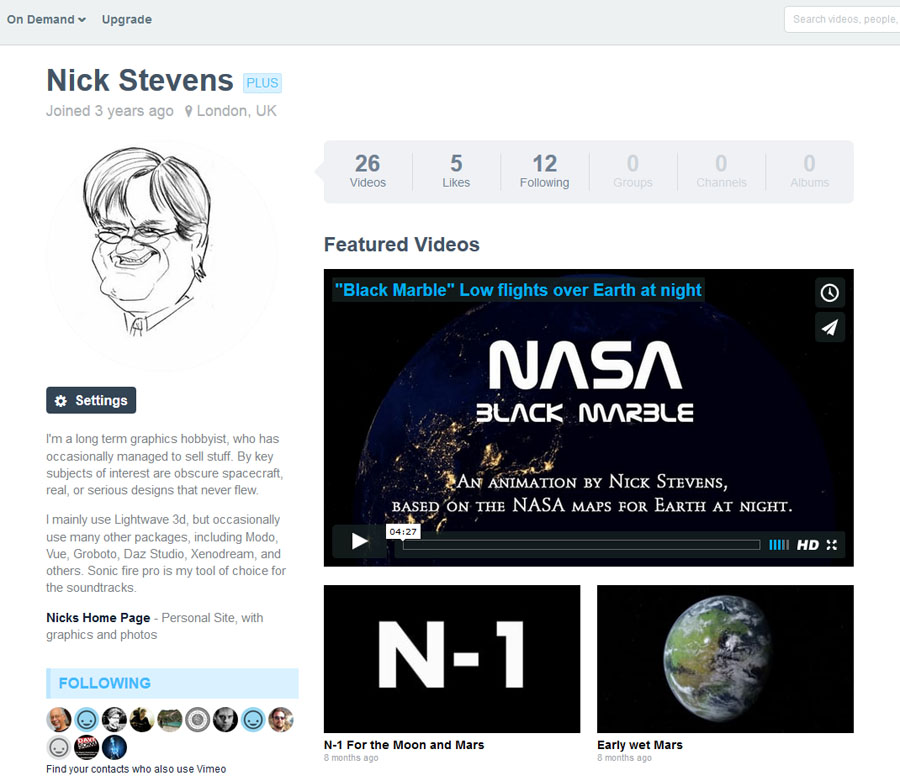This screenshot has width=900, height=781.
Task: Click Nick Stevens' caricature profile picture
Action: (x=160, y=254)
